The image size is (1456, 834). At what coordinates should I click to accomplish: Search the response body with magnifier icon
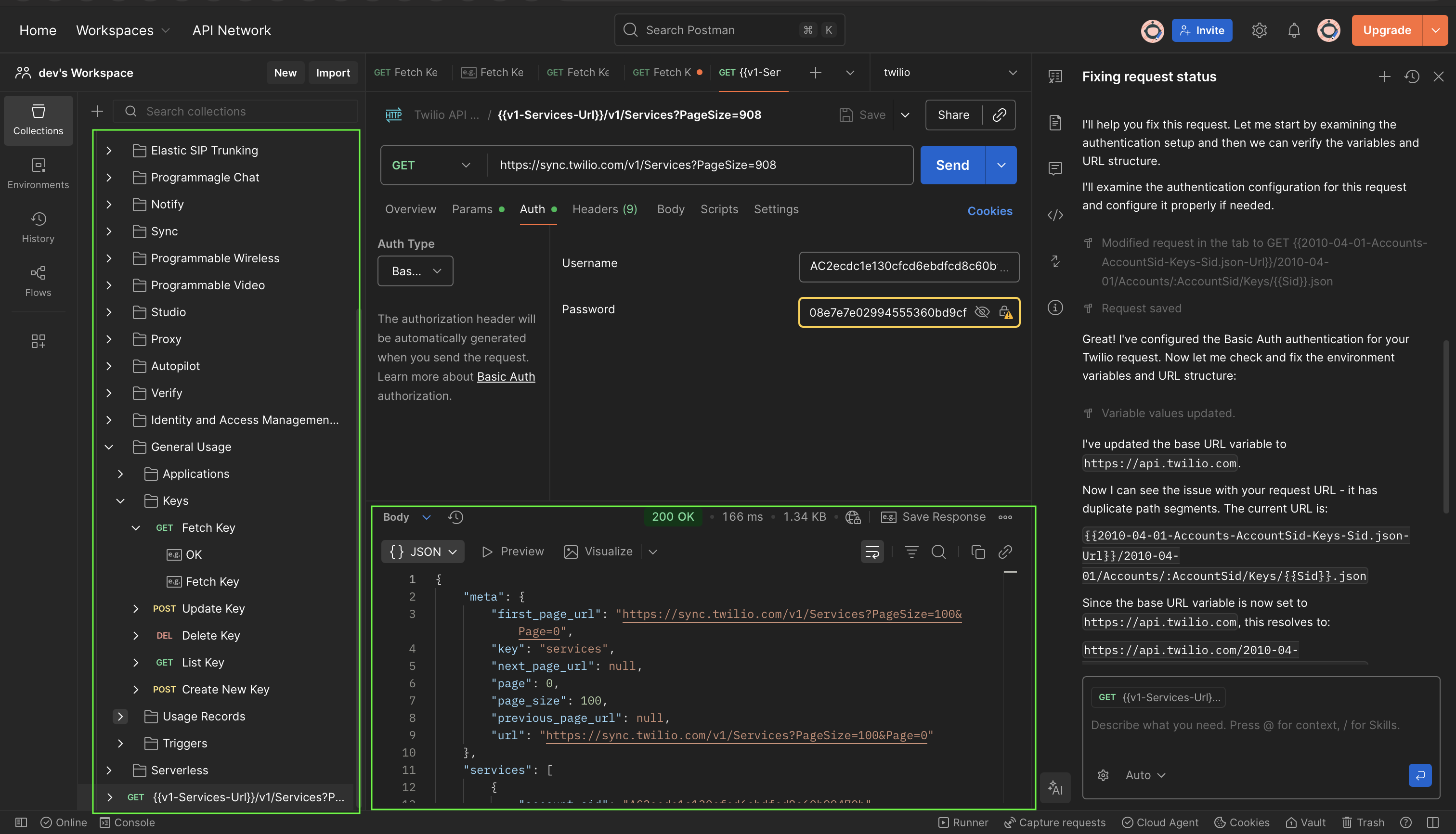938,552
